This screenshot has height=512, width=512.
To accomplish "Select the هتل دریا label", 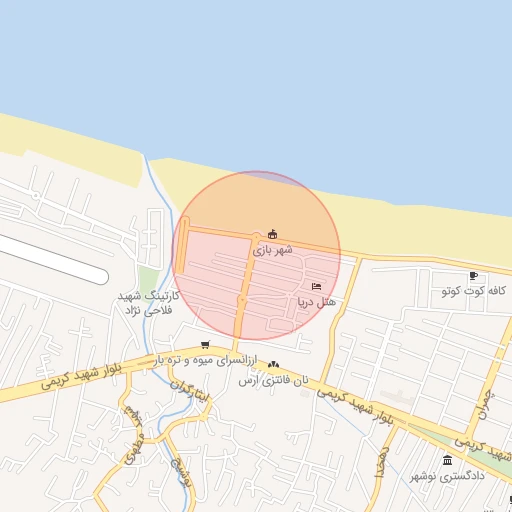I will [317, 302].
